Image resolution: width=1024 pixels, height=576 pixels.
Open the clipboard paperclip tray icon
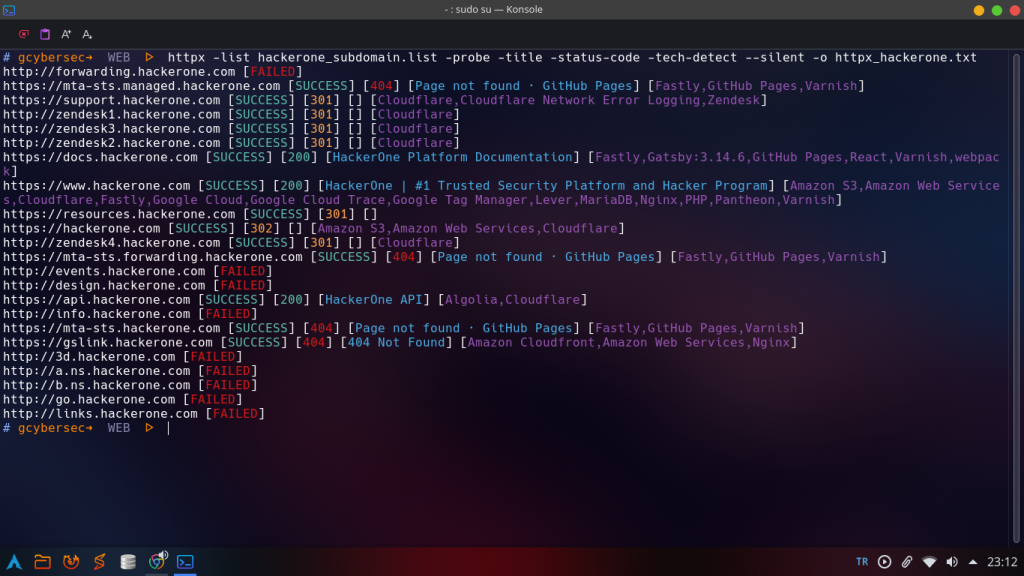pos(907,562)
